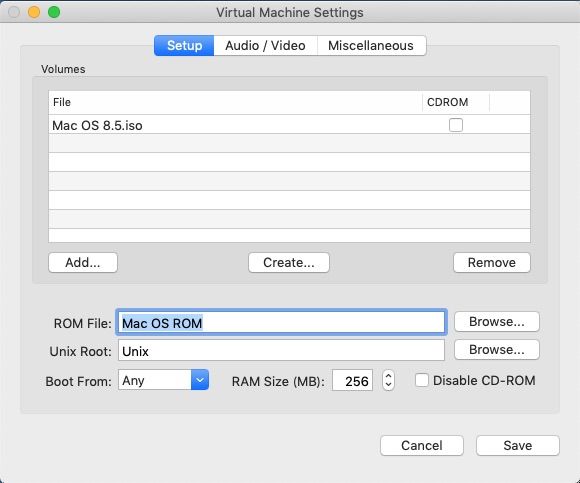The width and height of the screenshot is (580, 483).
Task: Click the CDROM column header
Action: 456,102
